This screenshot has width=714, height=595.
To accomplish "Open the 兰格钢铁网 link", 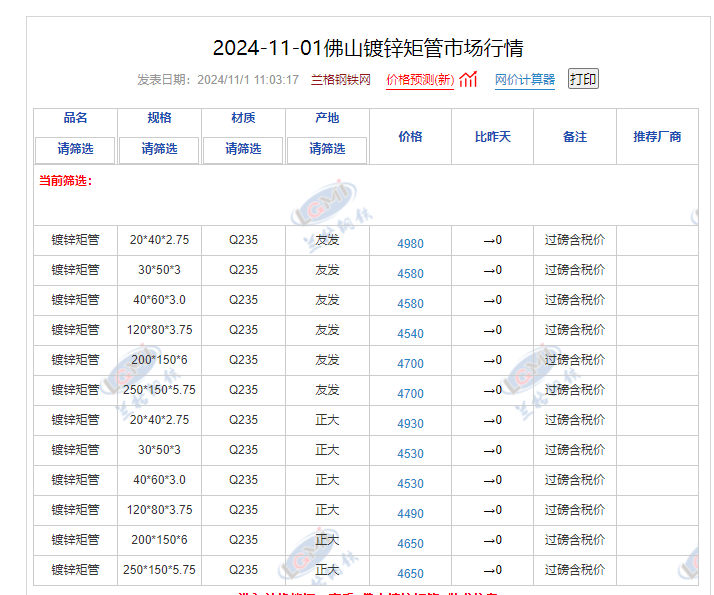I will 341,80.
